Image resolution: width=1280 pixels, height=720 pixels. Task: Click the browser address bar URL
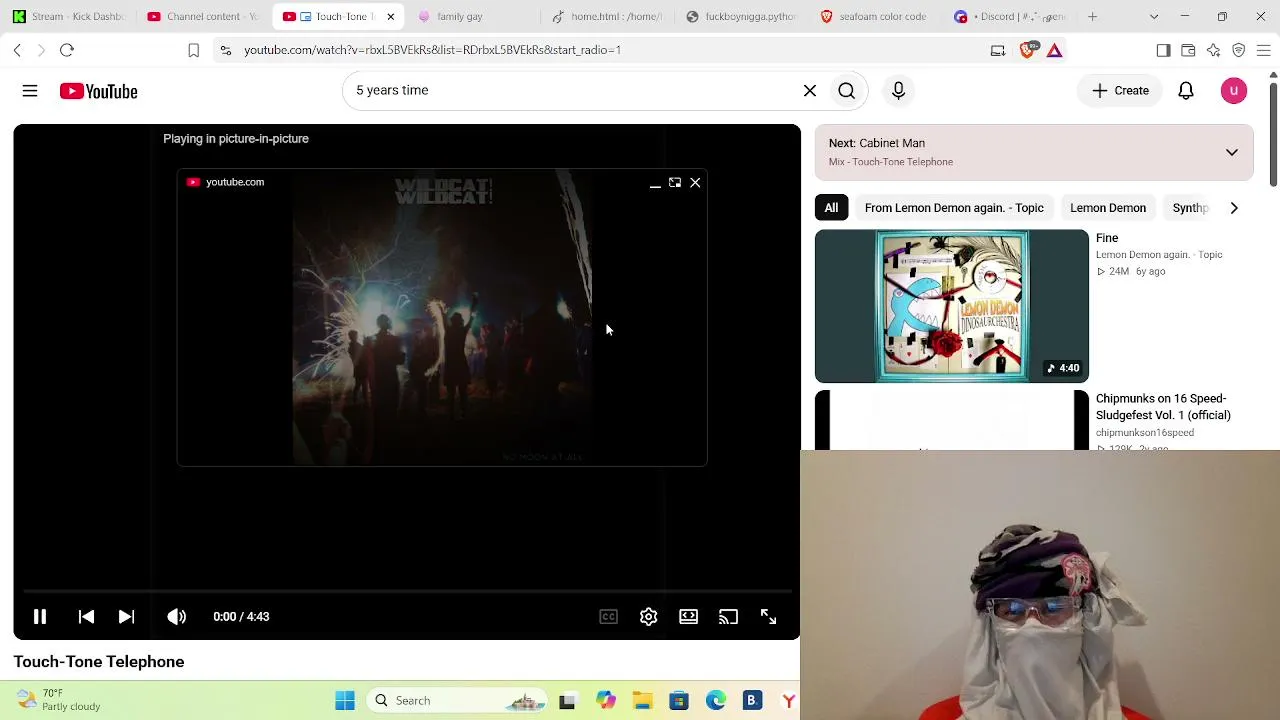coord(432,50)
